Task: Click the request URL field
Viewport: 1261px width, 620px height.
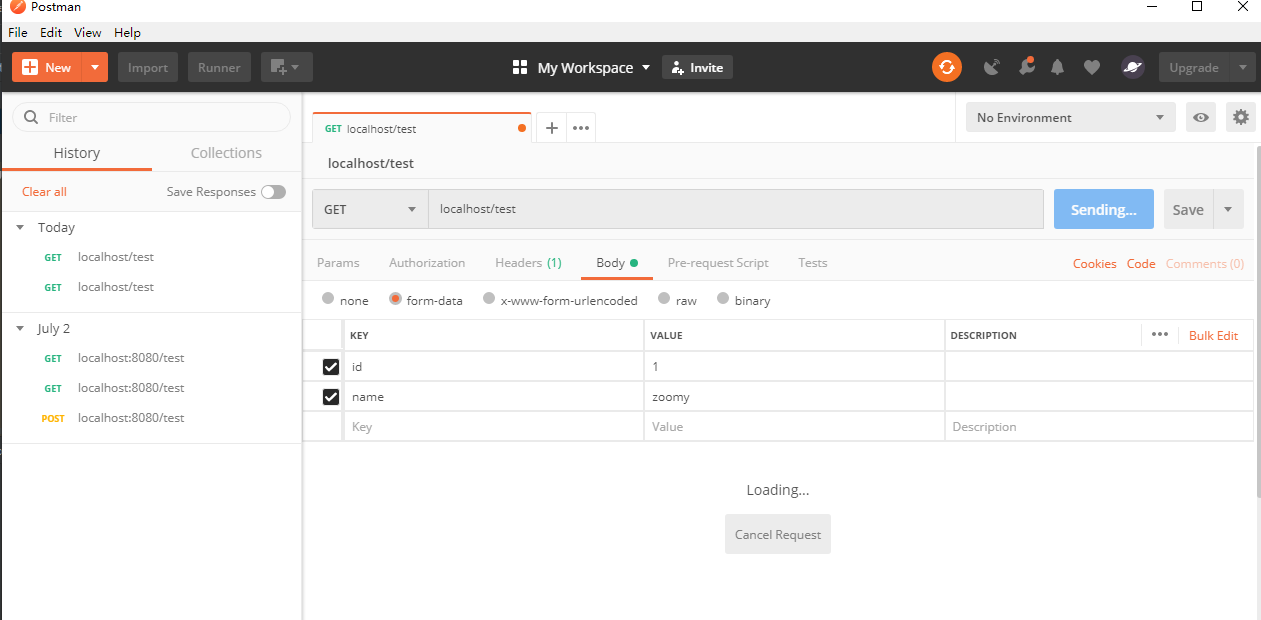Action: point(736,209)
